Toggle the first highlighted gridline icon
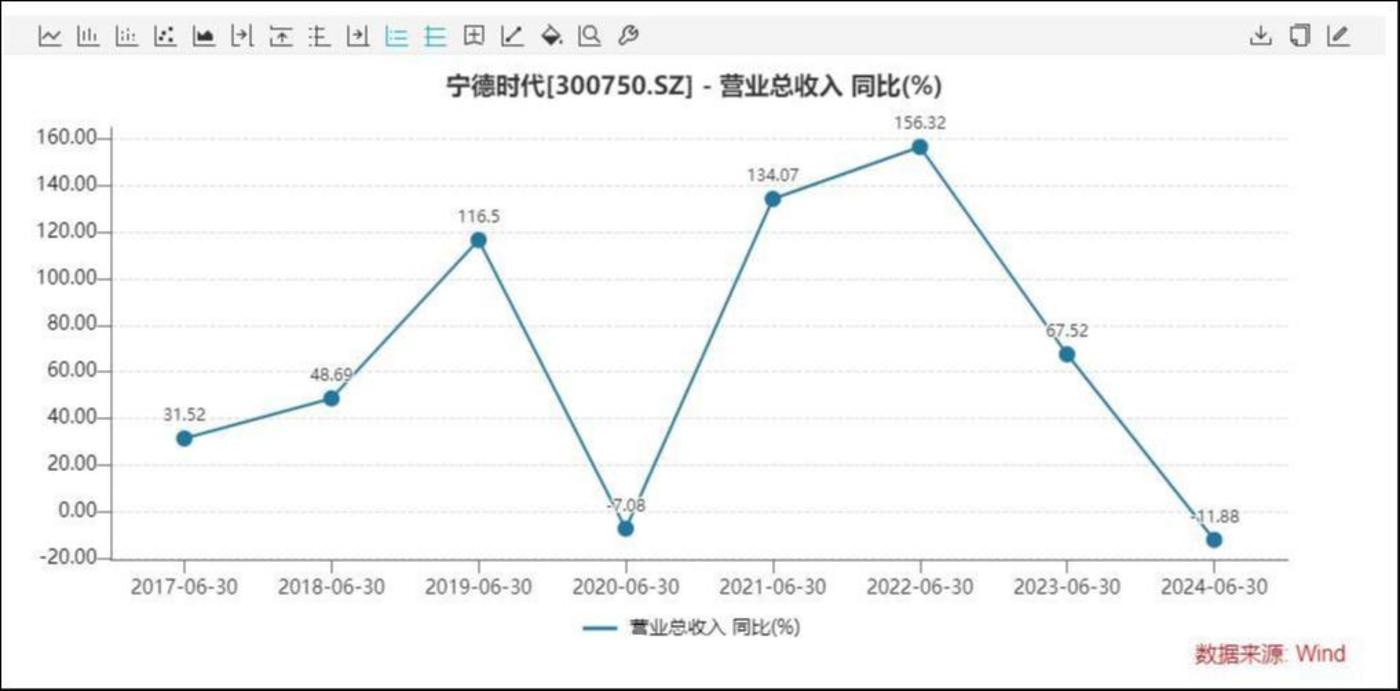This screenshot has height=691, width=1400. point(397,36)
